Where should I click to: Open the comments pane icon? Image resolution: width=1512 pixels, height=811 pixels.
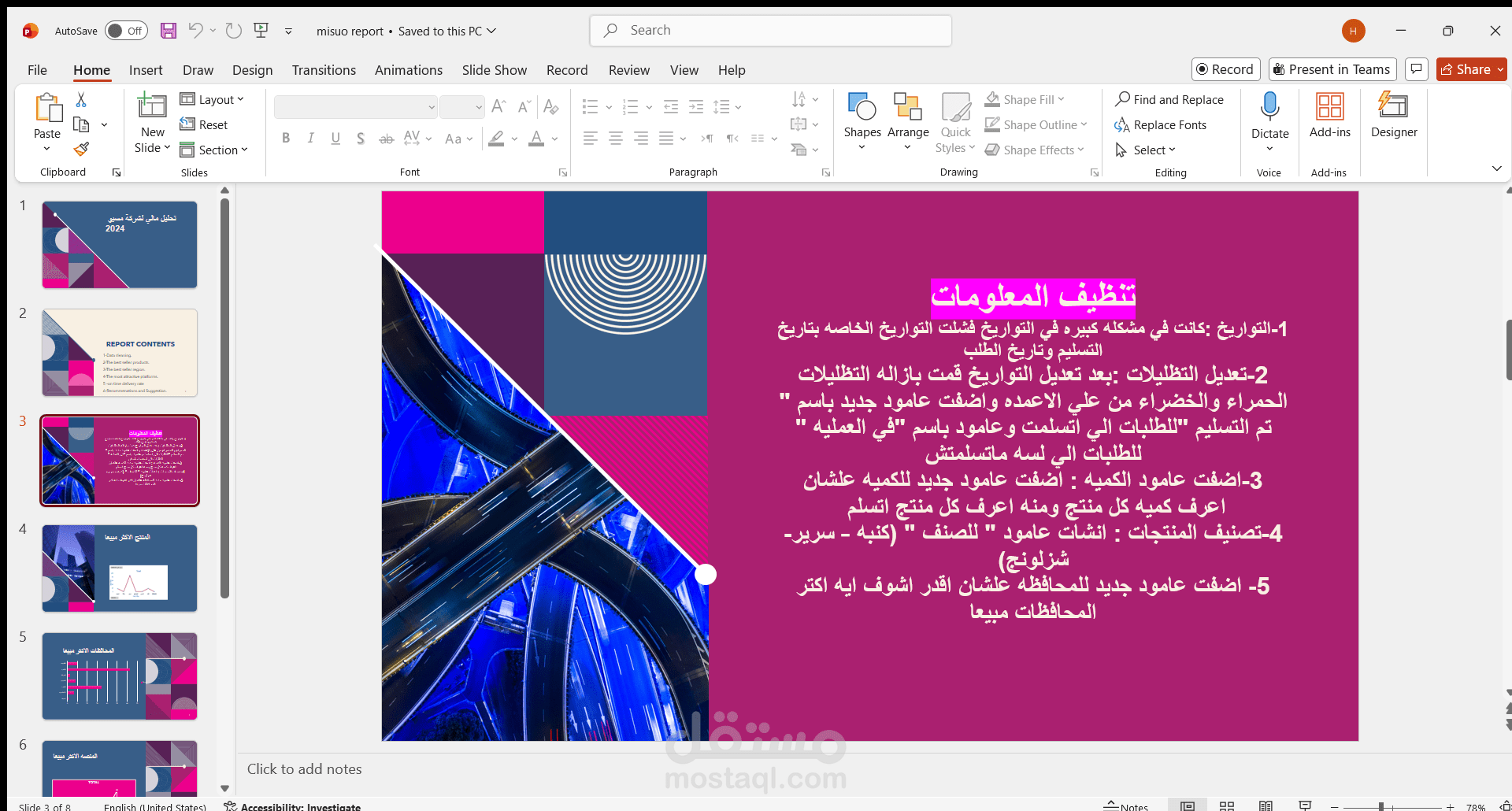pos(1417,69)
